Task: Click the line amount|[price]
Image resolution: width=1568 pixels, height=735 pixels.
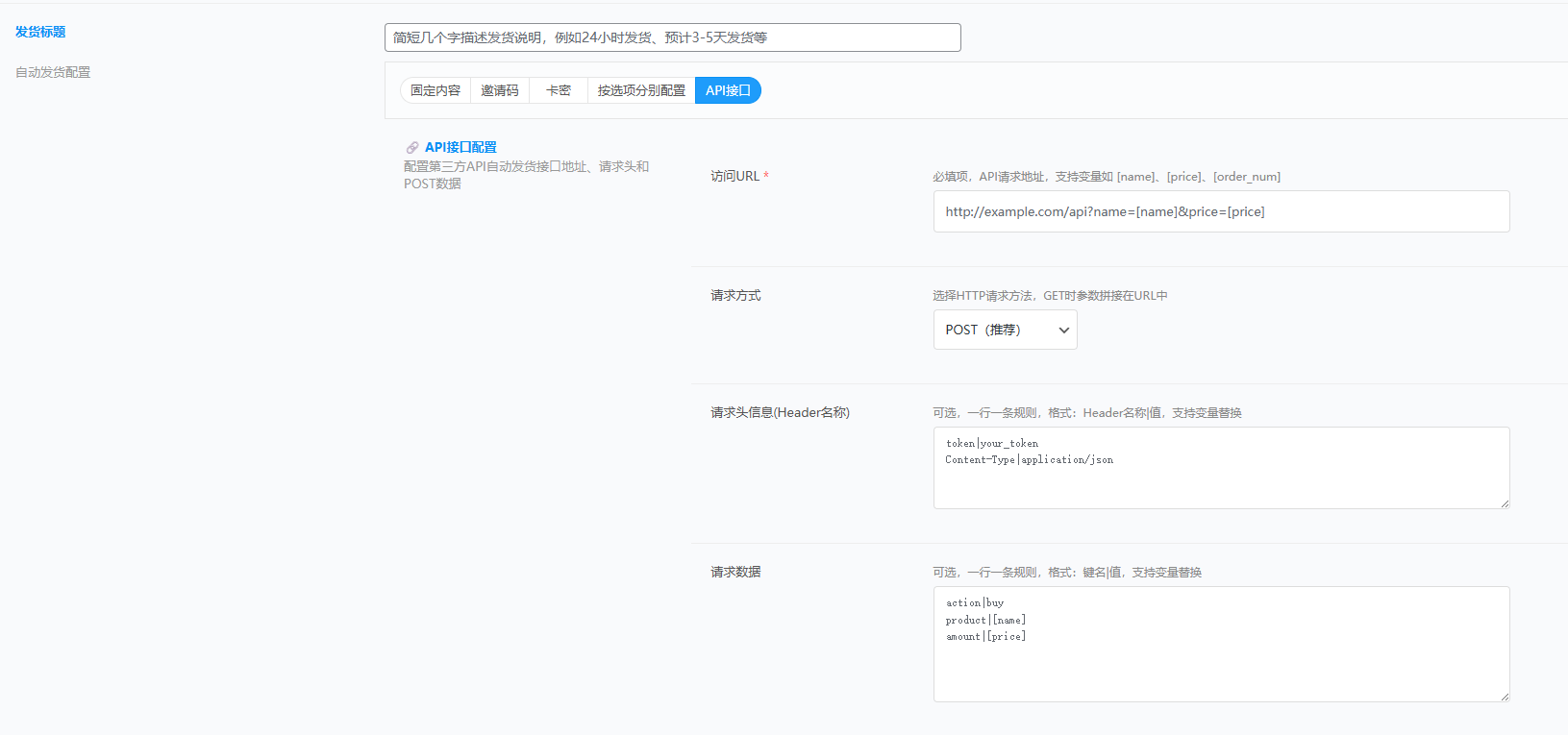Action: pyautogui.click(x=985, y=636)
